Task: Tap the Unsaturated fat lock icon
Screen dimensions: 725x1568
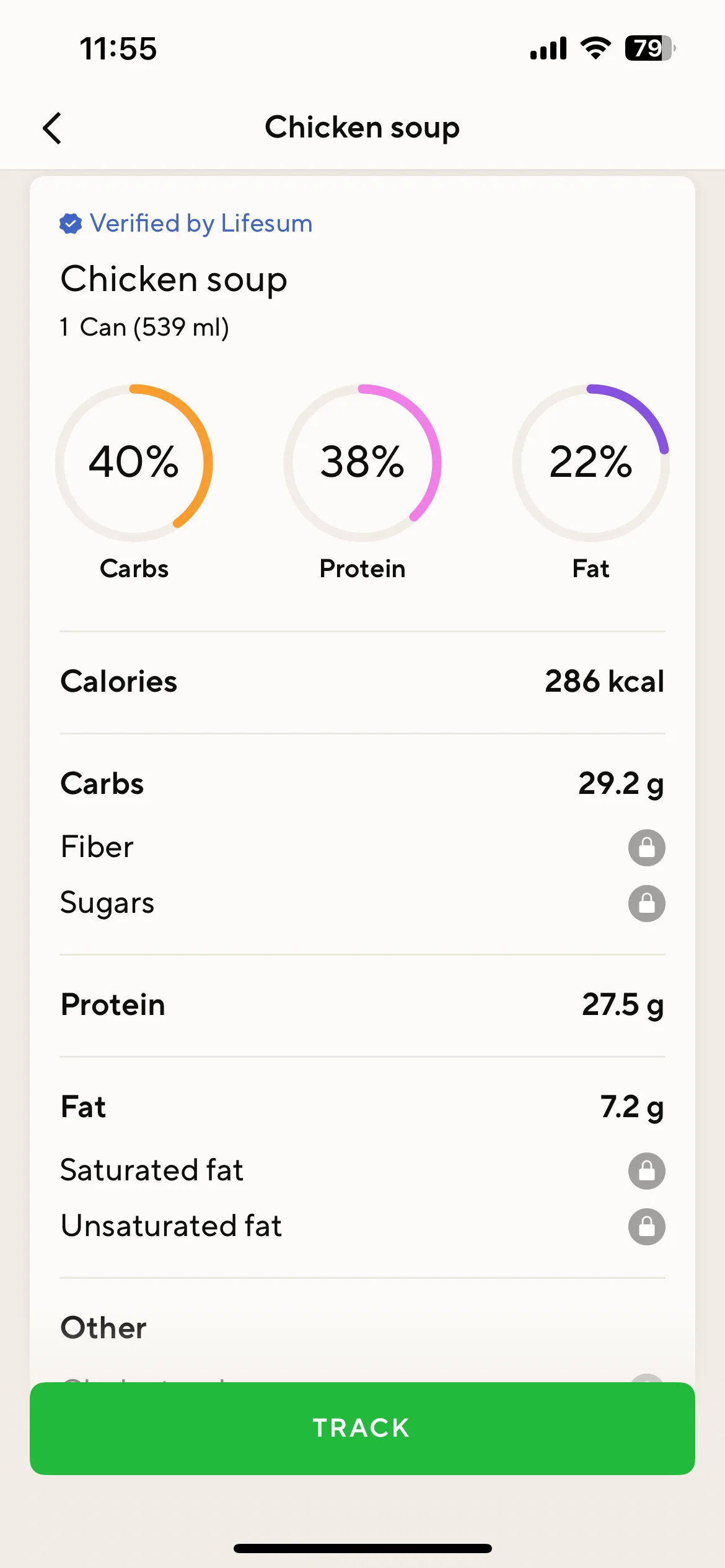Action: pyautogui.click(x=646, y=1226)
